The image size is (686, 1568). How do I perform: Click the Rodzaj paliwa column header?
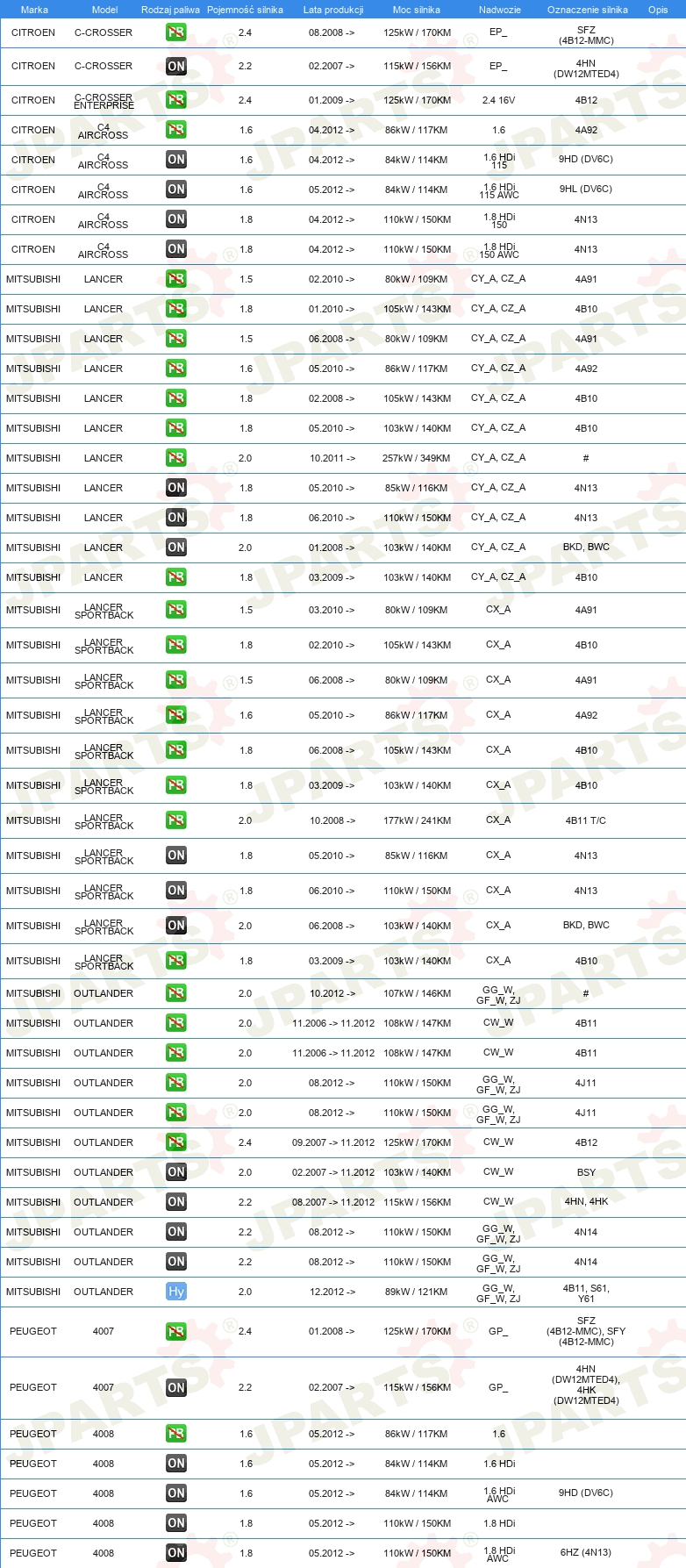(x=169, y=10)
